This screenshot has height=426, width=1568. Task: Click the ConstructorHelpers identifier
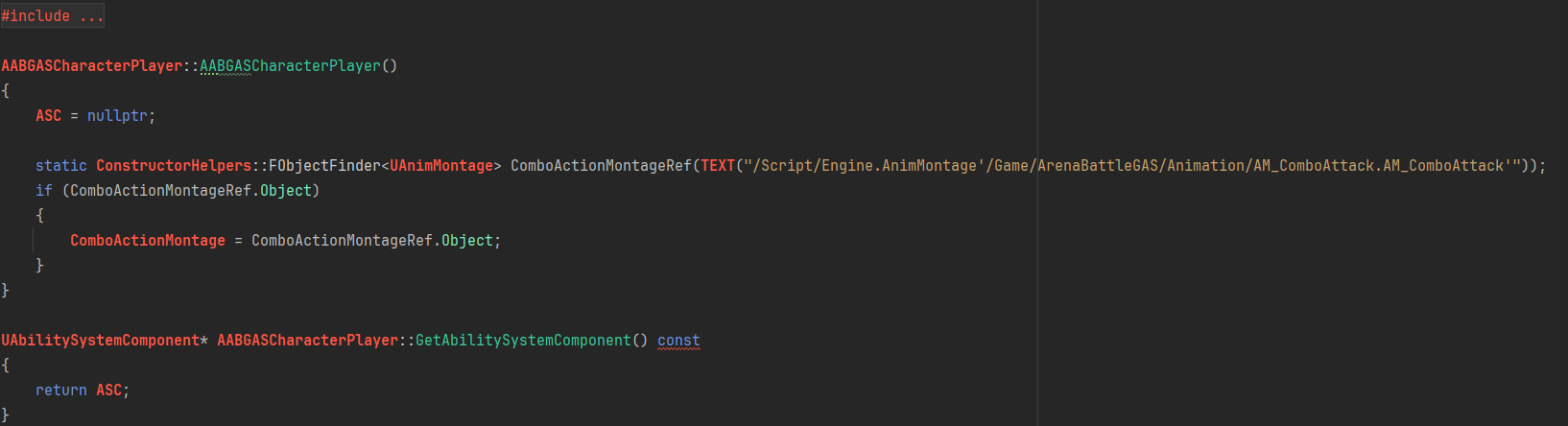point(174,166)
